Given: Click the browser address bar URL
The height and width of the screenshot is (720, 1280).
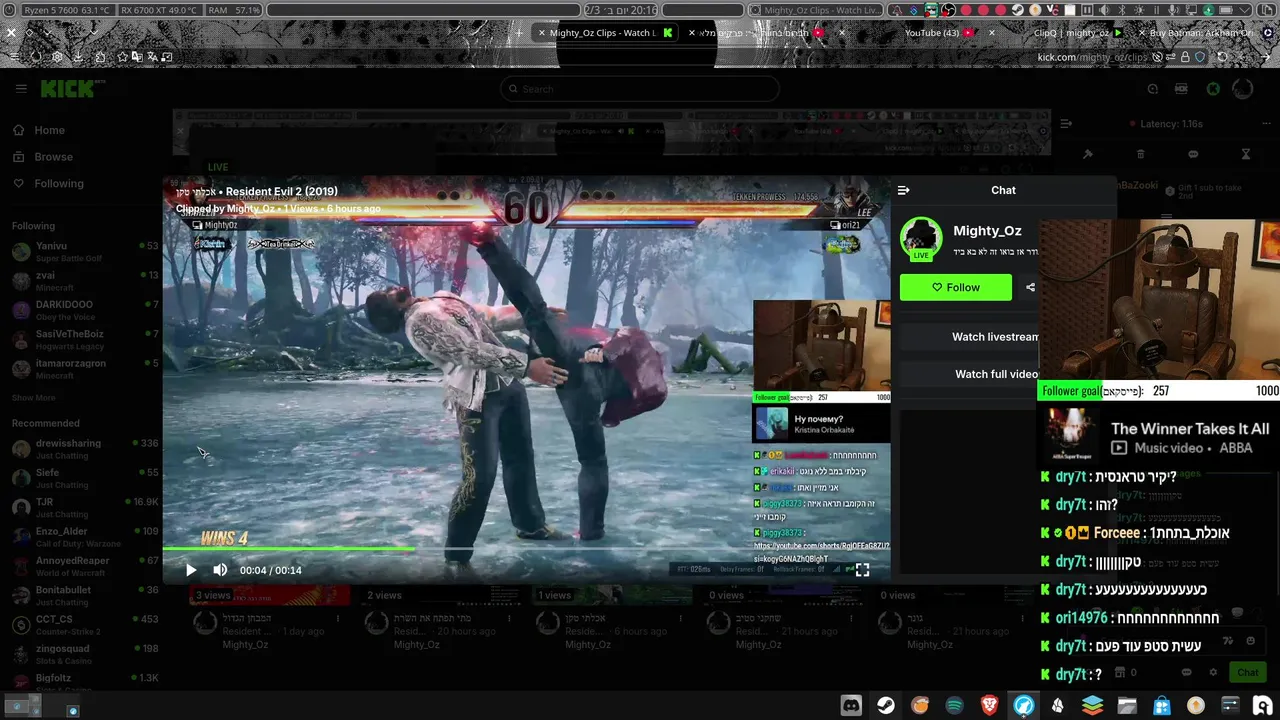Looking at the screenshot, I should point(1092,57).
